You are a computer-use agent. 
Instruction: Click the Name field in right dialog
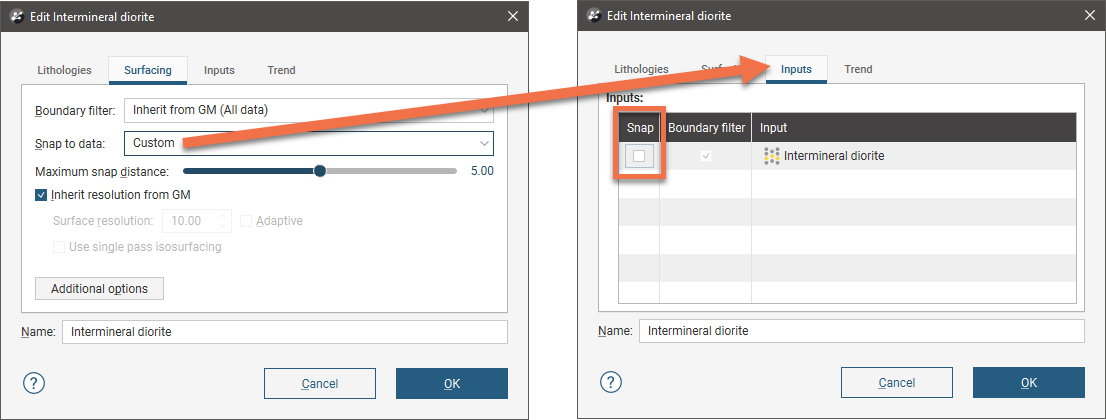(861, 331)
